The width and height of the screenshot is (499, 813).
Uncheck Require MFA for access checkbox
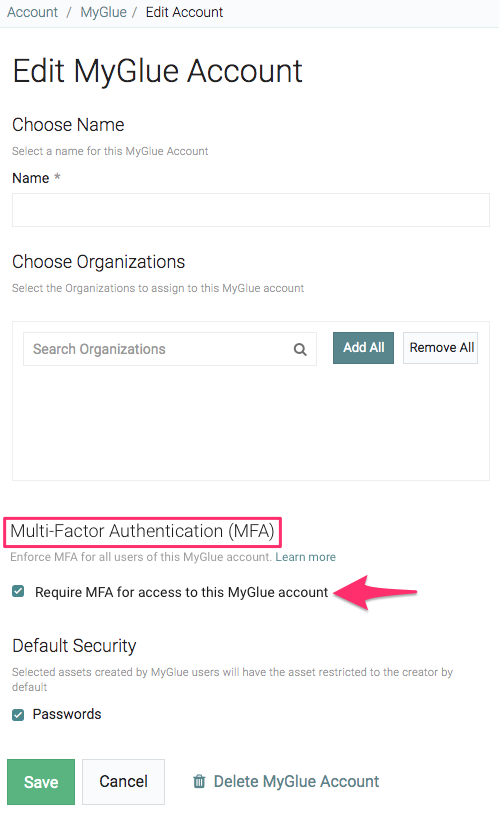click(18, 591)
